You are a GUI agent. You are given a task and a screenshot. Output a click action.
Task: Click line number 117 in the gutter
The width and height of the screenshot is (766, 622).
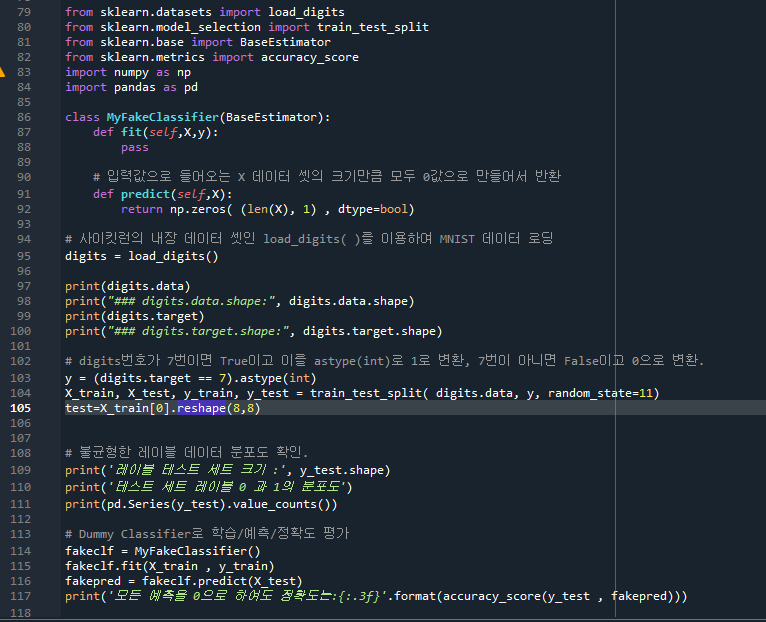coord(21,597)
